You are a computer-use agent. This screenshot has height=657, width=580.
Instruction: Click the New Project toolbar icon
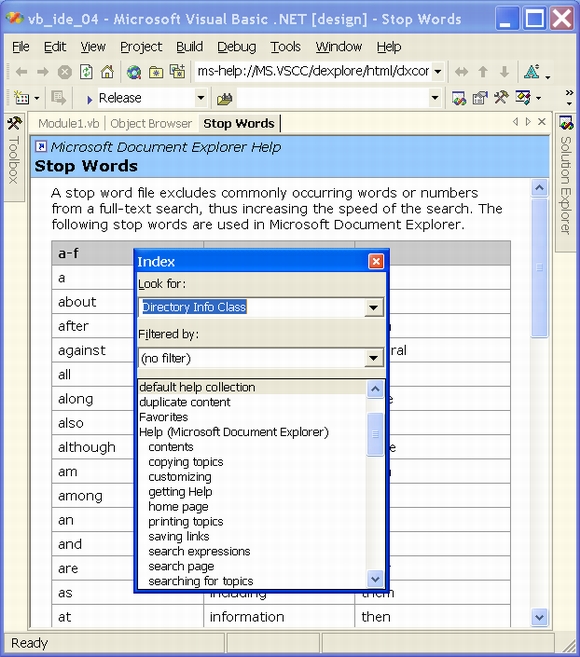(x=21, y=98)
